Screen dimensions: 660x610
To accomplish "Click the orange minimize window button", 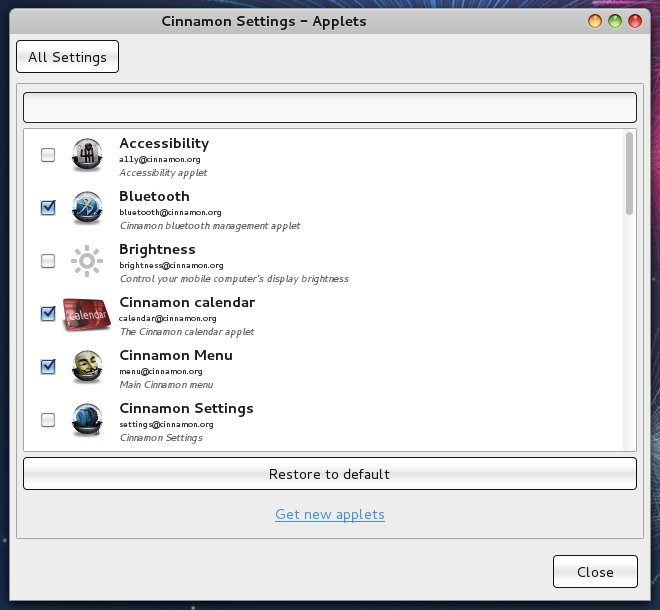I will (x=595, y=21).
